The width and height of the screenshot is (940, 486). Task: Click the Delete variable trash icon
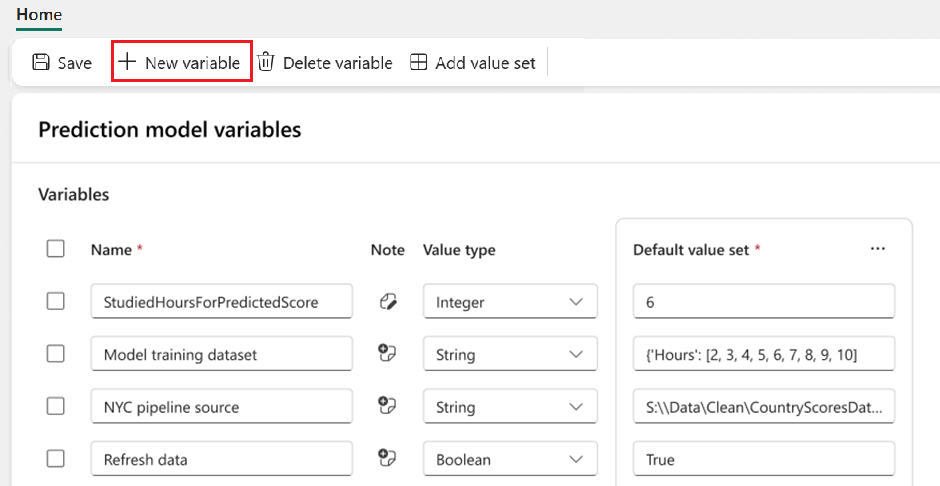pos(266,62)
